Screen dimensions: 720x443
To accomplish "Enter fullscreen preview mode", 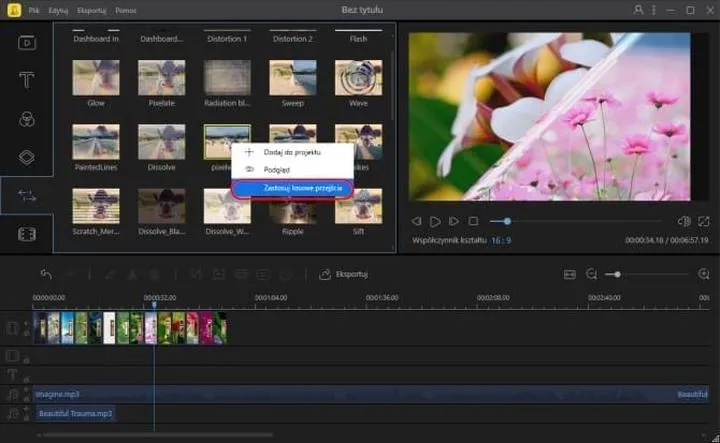I will tap(704, 221).
